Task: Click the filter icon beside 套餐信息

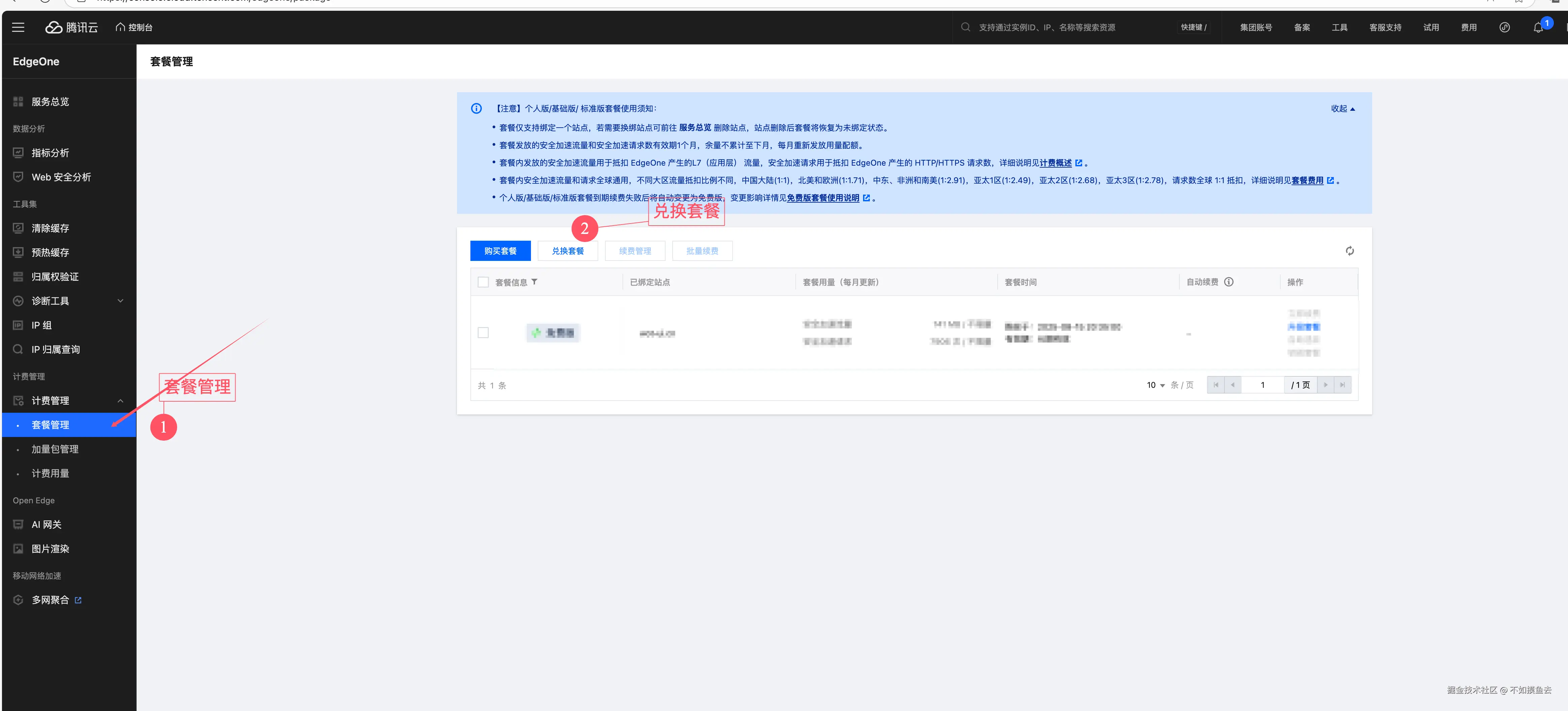Action: [x=534, y=282]
